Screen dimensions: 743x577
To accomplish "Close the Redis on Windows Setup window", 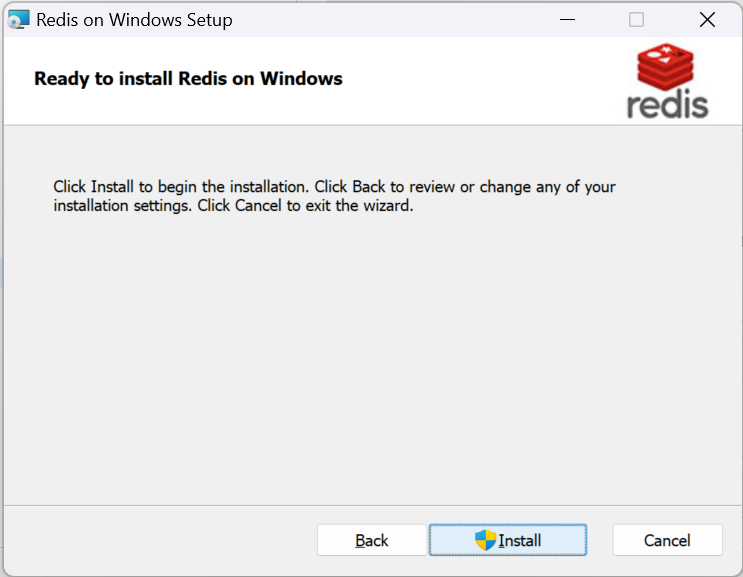I will click(x=707, y=19).
